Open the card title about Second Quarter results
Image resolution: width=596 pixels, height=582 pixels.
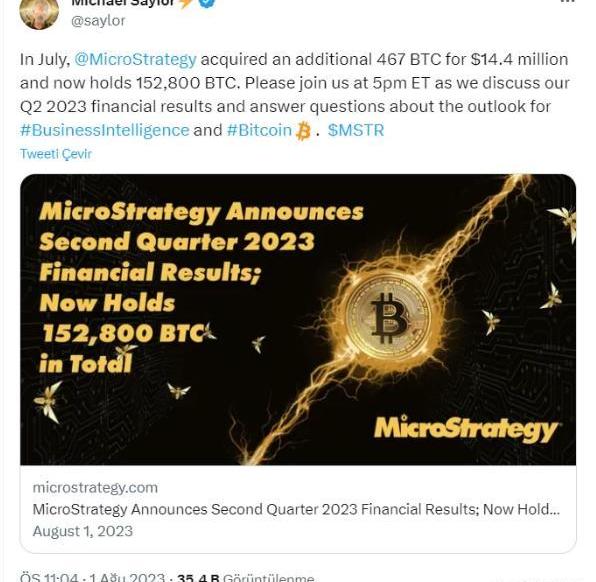[296, 509]
